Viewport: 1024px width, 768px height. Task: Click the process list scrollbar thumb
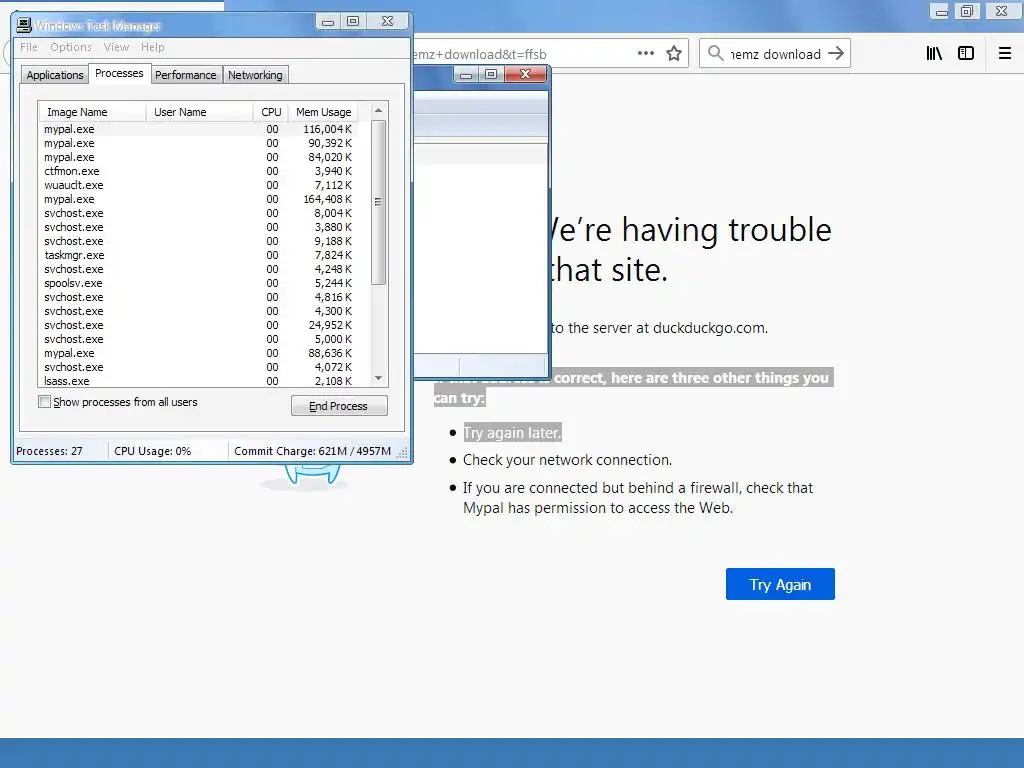[378, 202]
